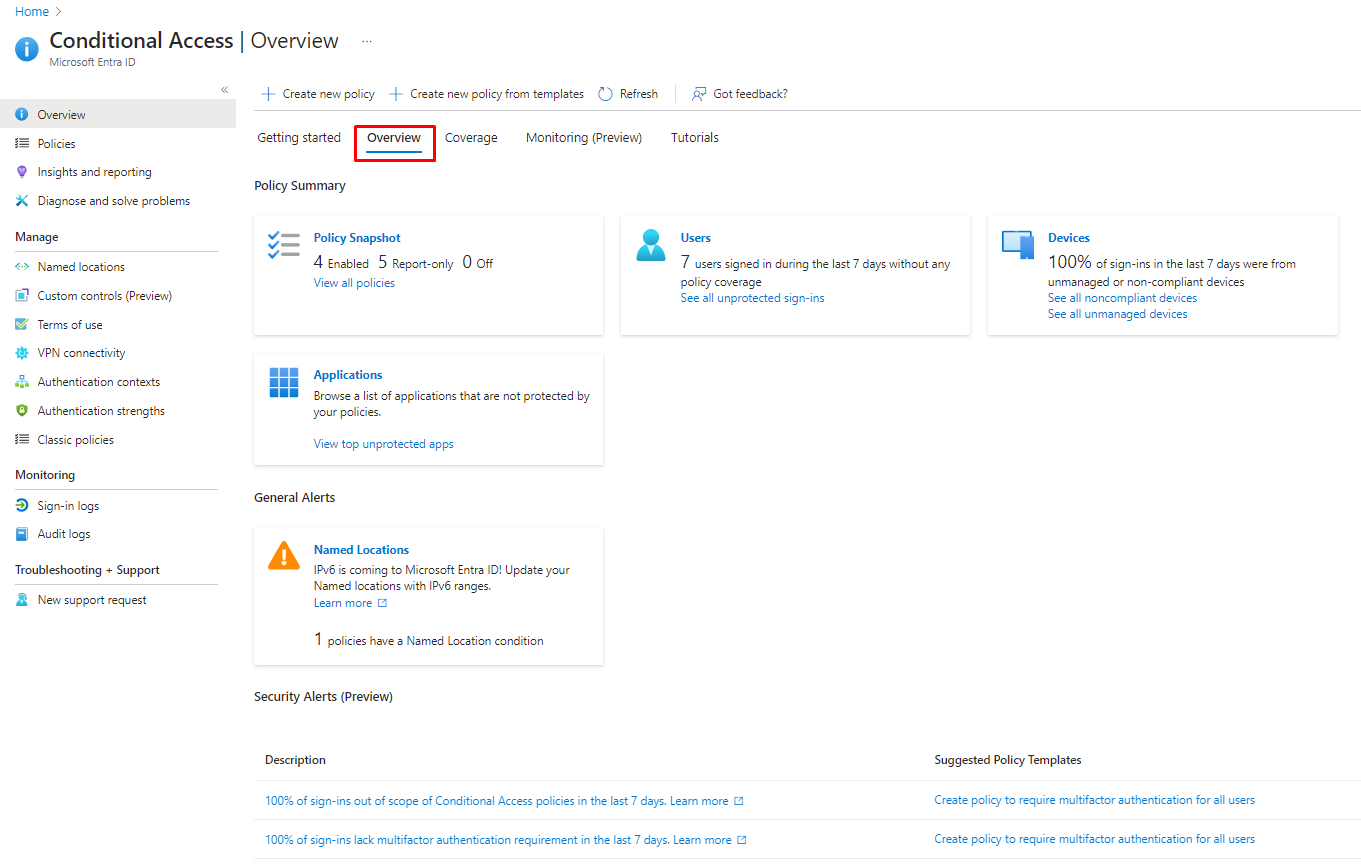Click the Applications grid icon
1361x868 pixels.
tap(284, 382)
